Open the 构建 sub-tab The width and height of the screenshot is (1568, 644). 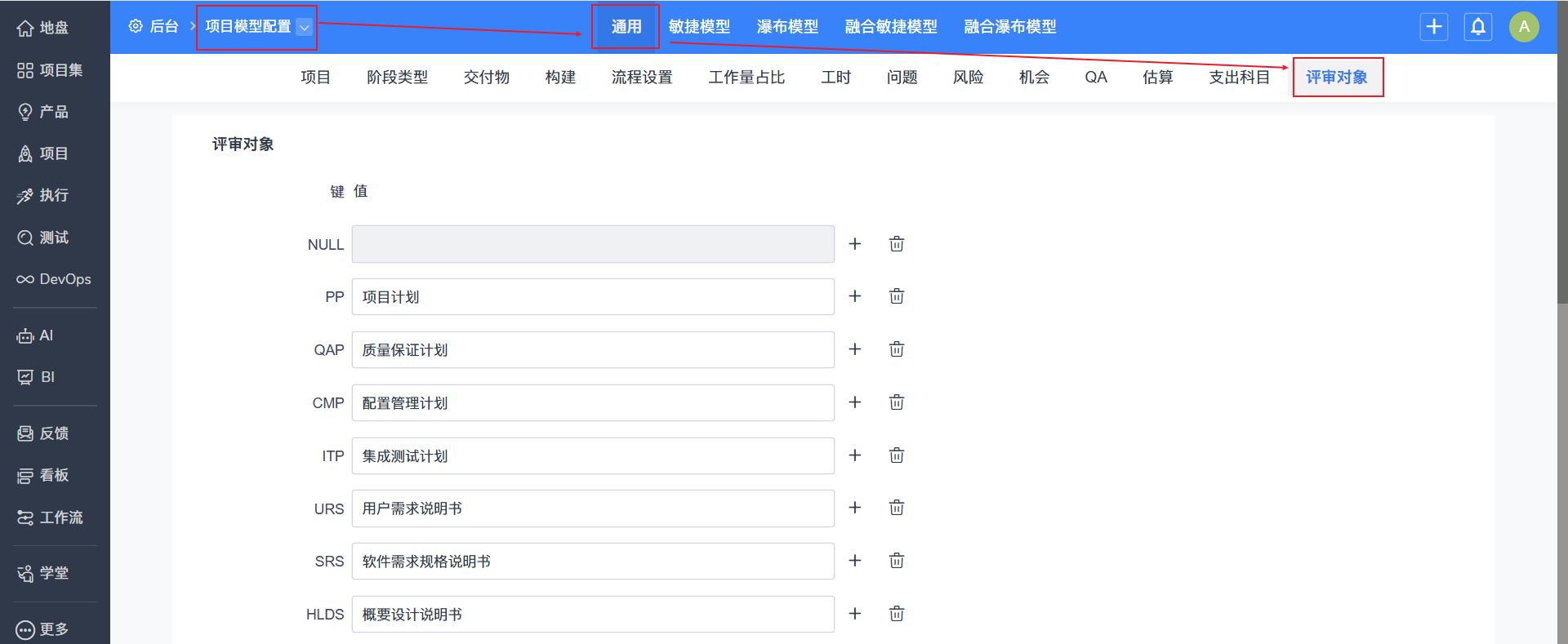pyautogui.click(x=560, y=78)
